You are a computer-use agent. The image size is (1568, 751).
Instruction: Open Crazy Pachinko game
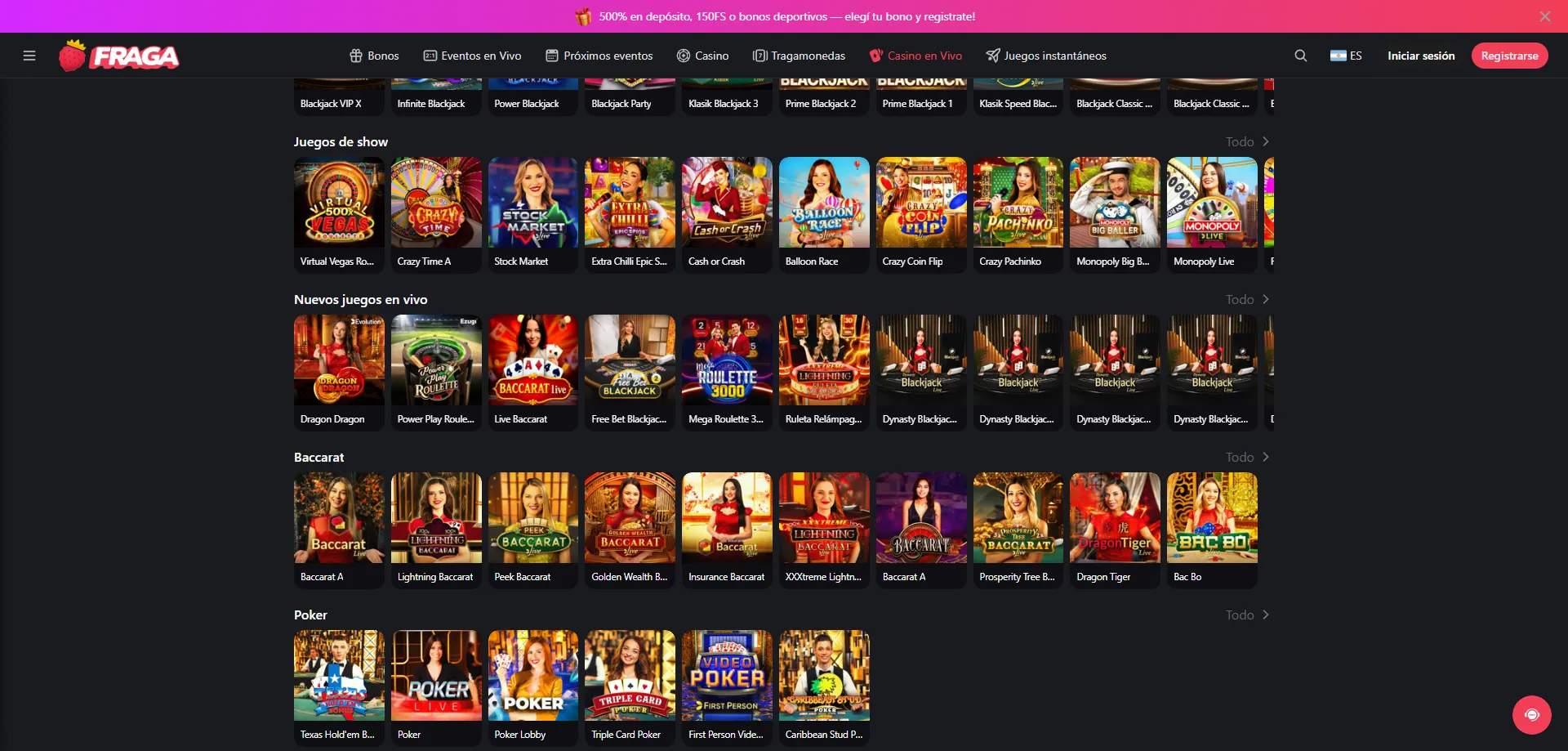coord(1018,215)
